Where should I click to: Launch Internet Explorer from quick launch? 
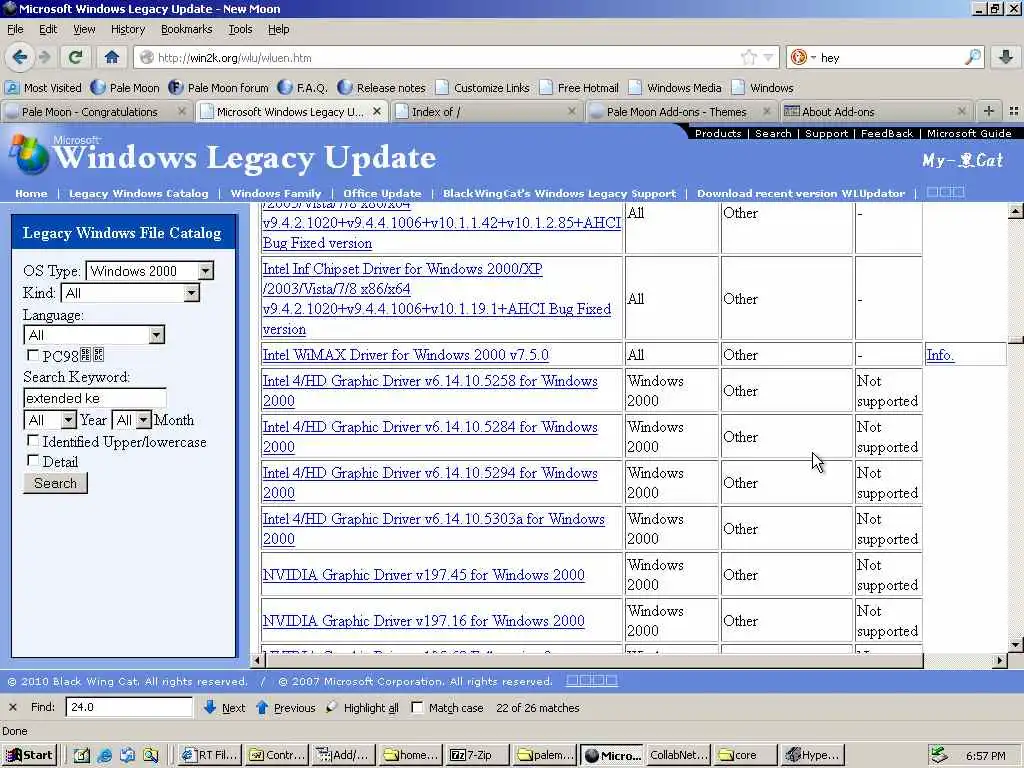104,755
